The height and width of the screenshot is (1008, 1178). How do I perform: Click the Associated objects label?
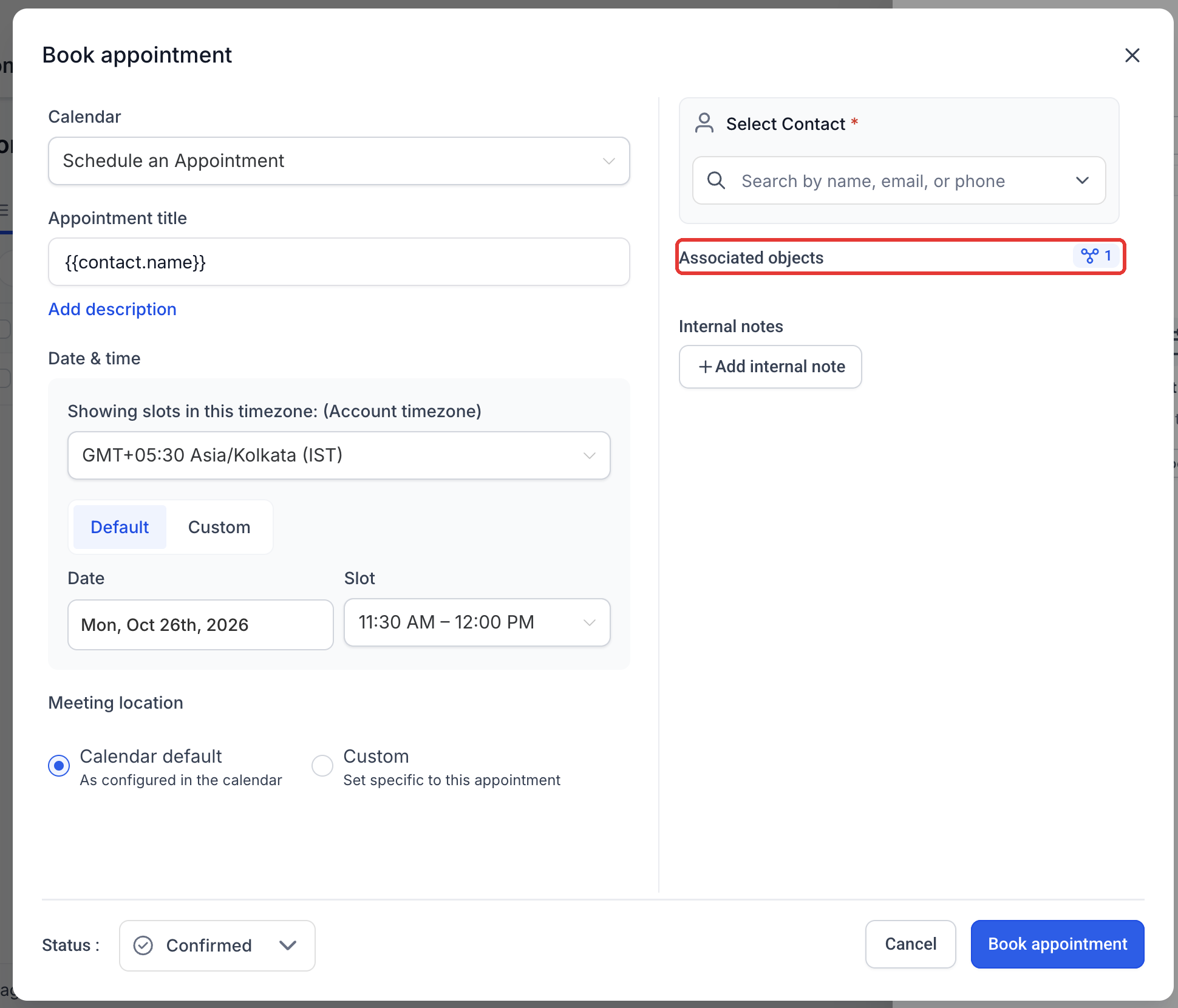pyautogui.click(x=751, y=257)
